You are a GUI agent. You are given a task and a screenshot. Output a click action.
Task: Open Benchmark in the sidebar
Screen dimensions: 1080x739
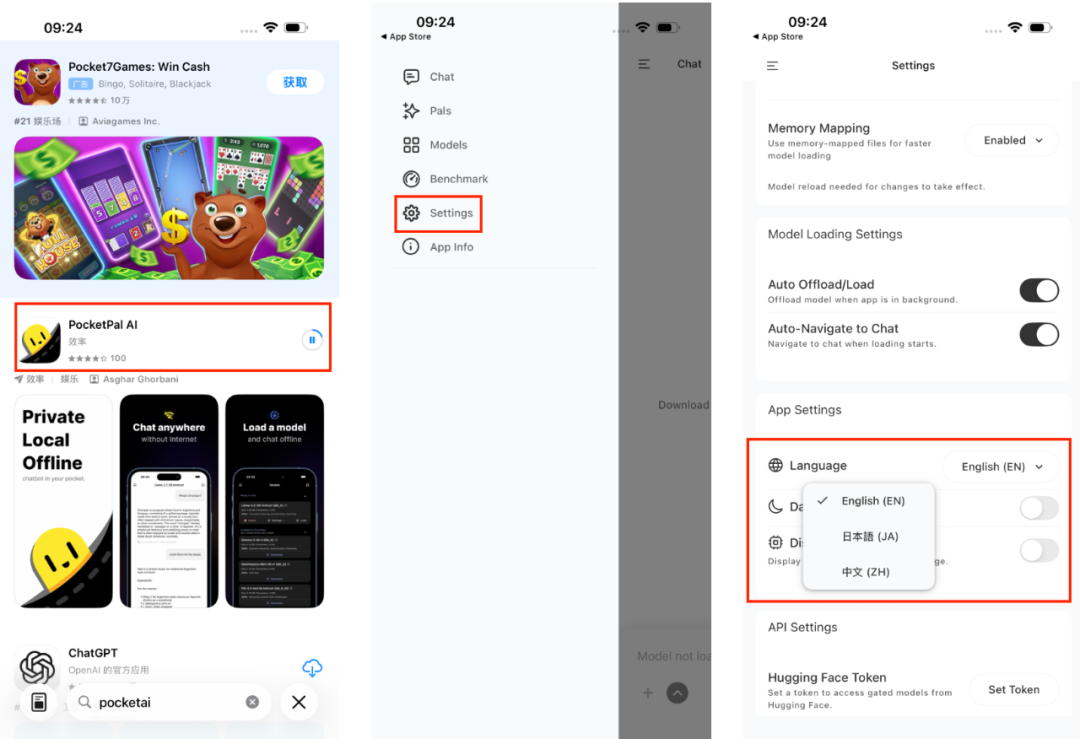coord(458,179)
